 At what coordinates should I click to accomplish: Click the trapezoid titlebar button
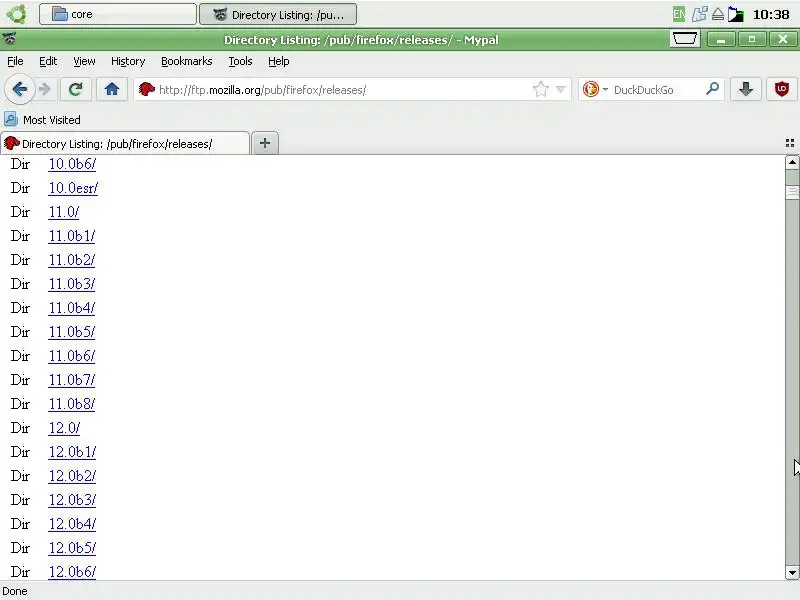coord(685,39)
